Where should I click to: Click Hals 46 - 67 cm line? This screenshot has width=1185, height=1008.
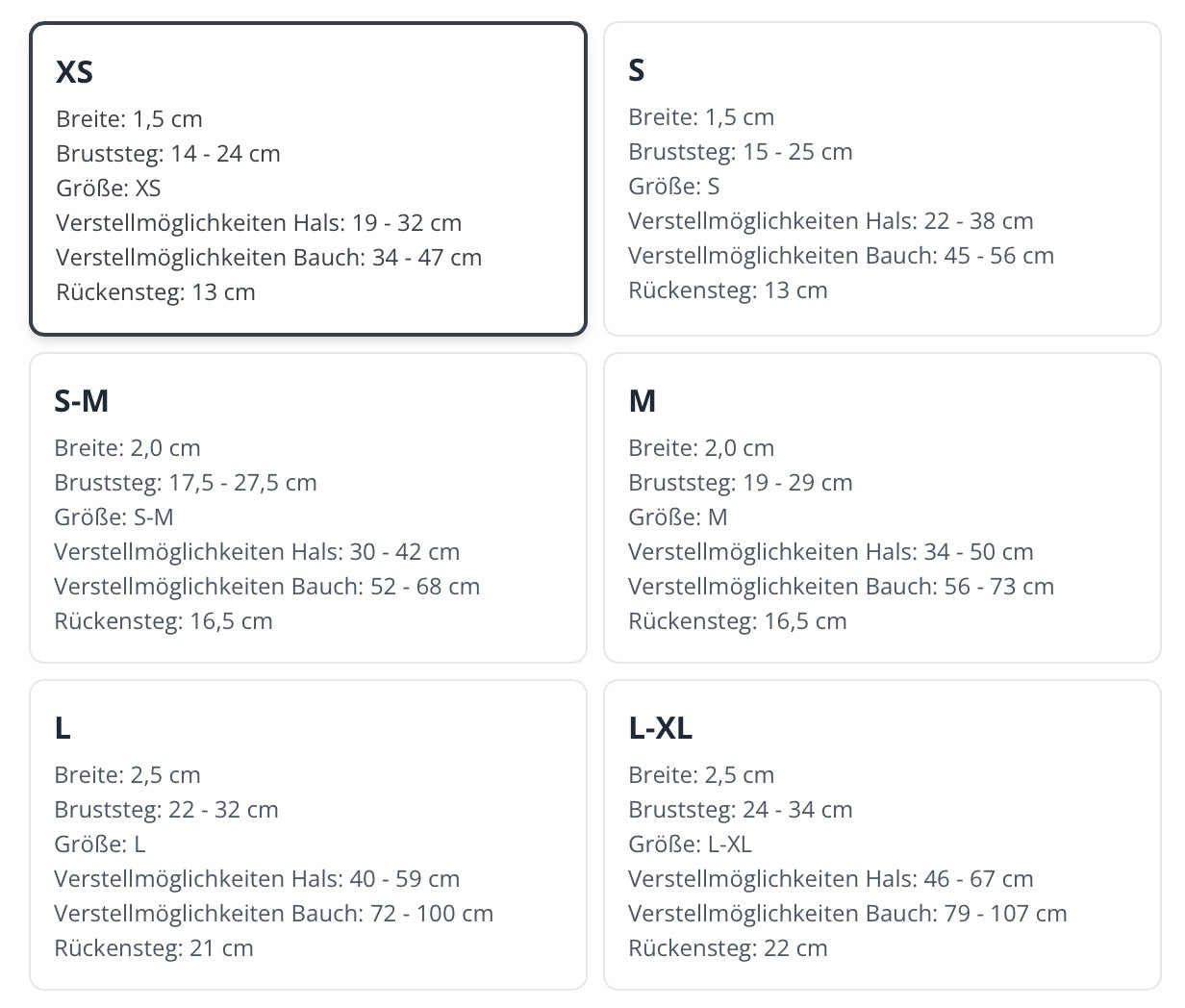[x=830, y=879]
